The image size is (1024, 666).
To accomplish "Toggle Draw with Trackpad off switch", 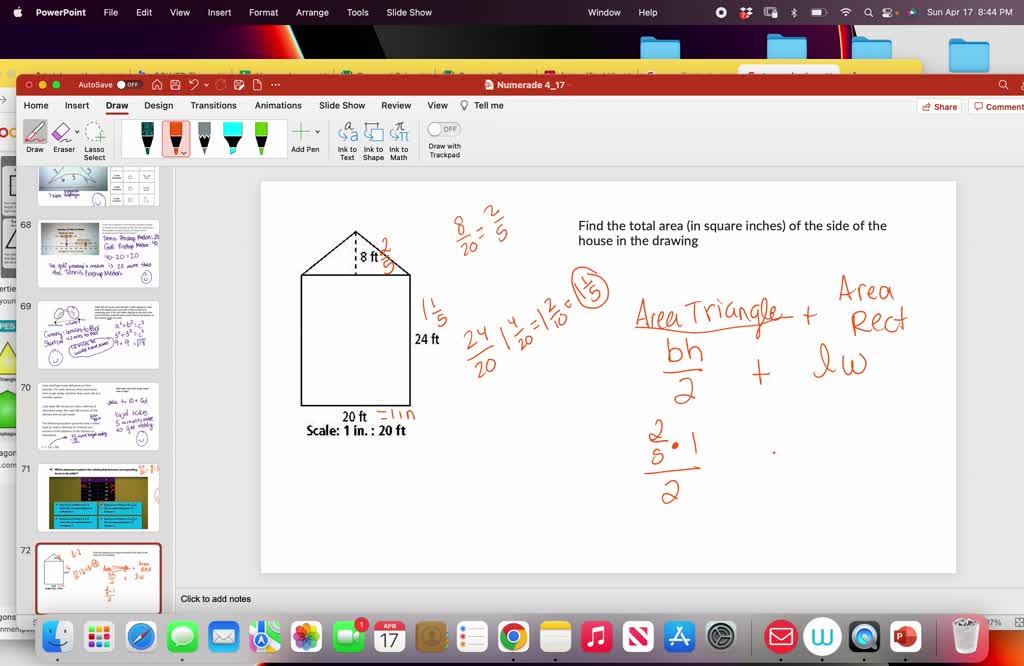I will pyautogui.click(x=443, y=128).
